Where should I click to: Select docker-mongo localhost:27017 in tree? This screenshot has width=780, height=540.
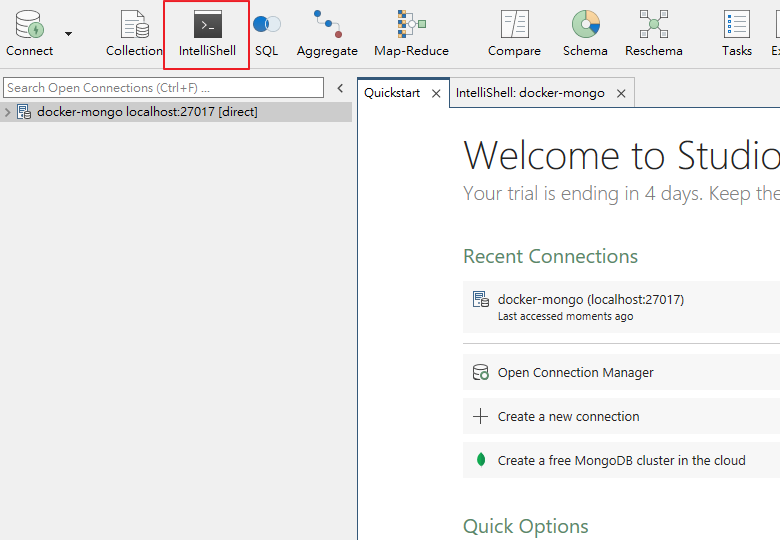coord(147,112)
